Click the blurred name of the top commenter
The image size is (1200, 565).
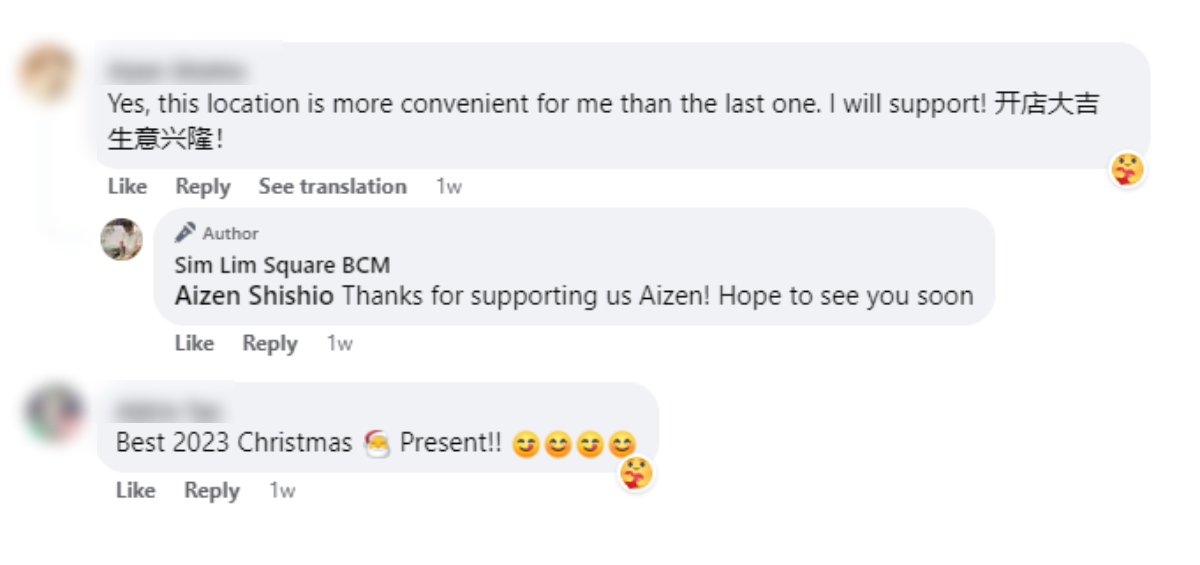click(175, 72)
